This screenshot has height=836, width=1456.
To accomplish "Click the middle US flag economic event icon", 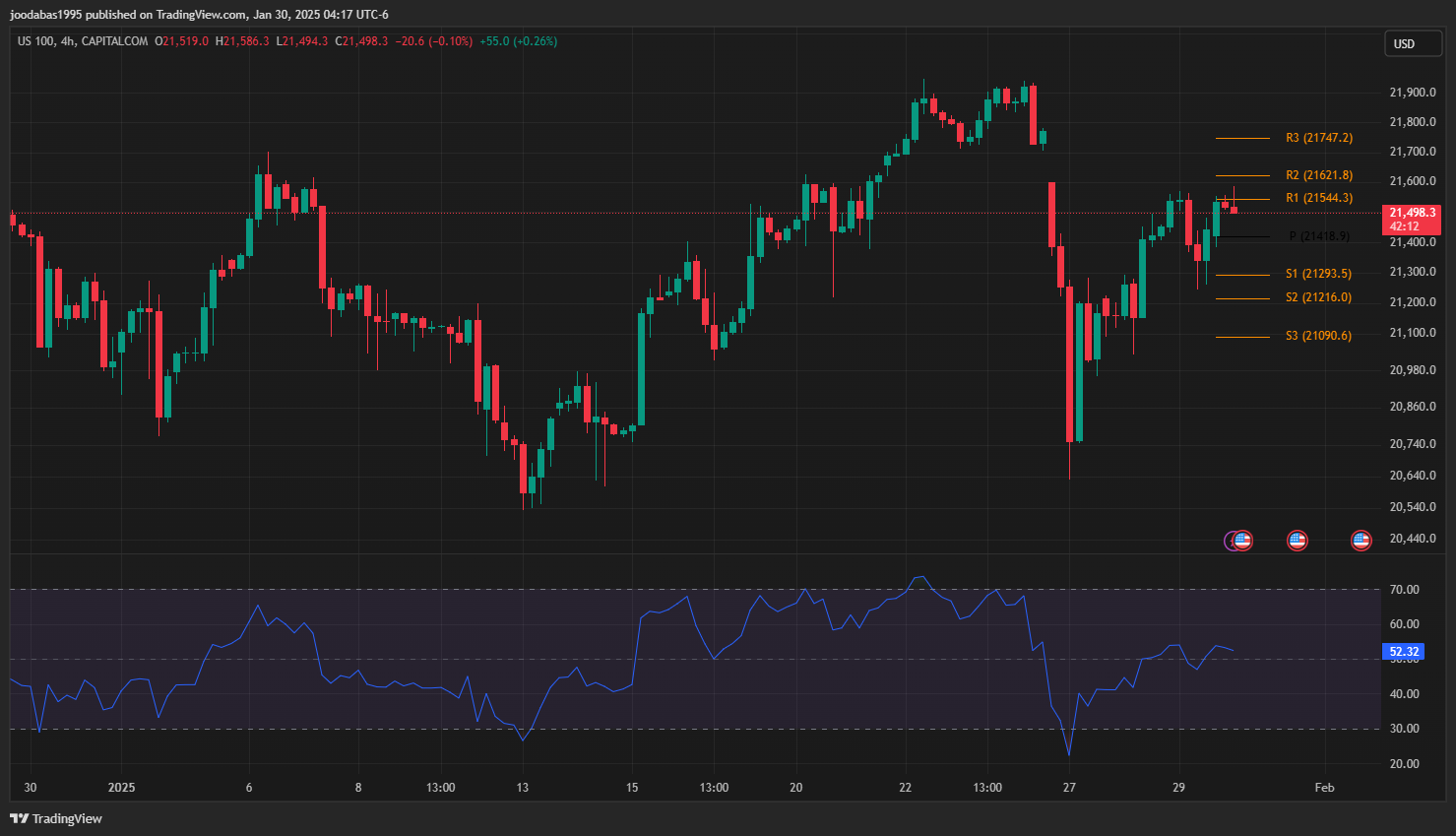I will [1297, 540].
